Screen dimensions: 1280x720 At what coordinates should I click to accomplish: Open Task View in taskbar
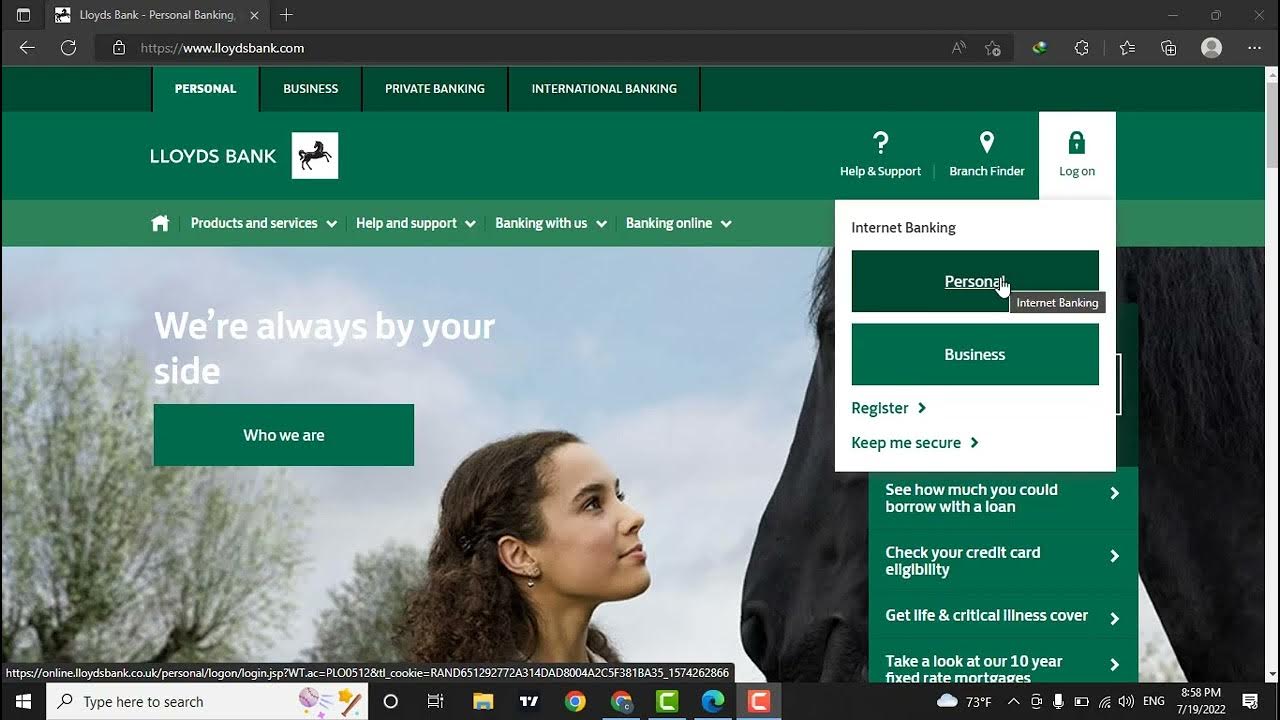coord(435,701)
